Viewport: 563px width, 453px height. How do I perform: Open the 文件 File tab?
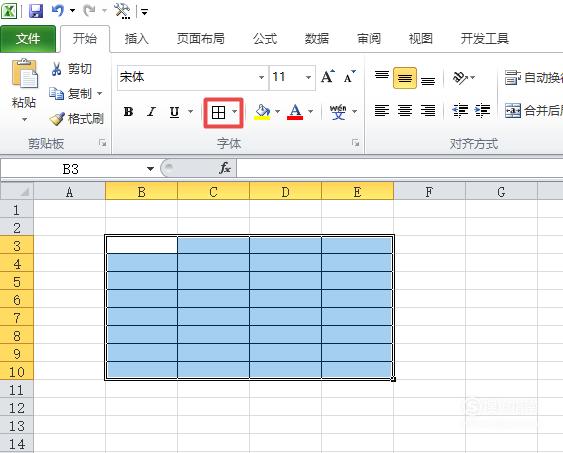[28, 38]
